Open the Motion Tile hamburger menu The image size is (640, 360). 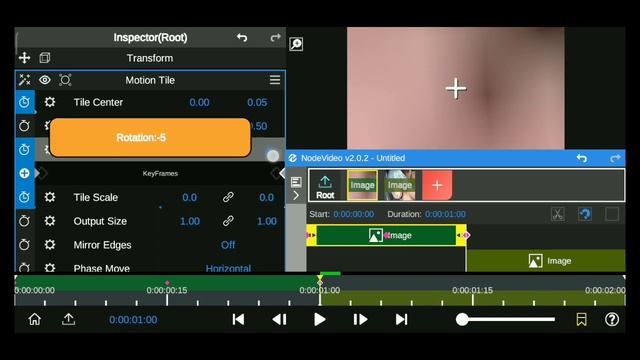(275, 80)
